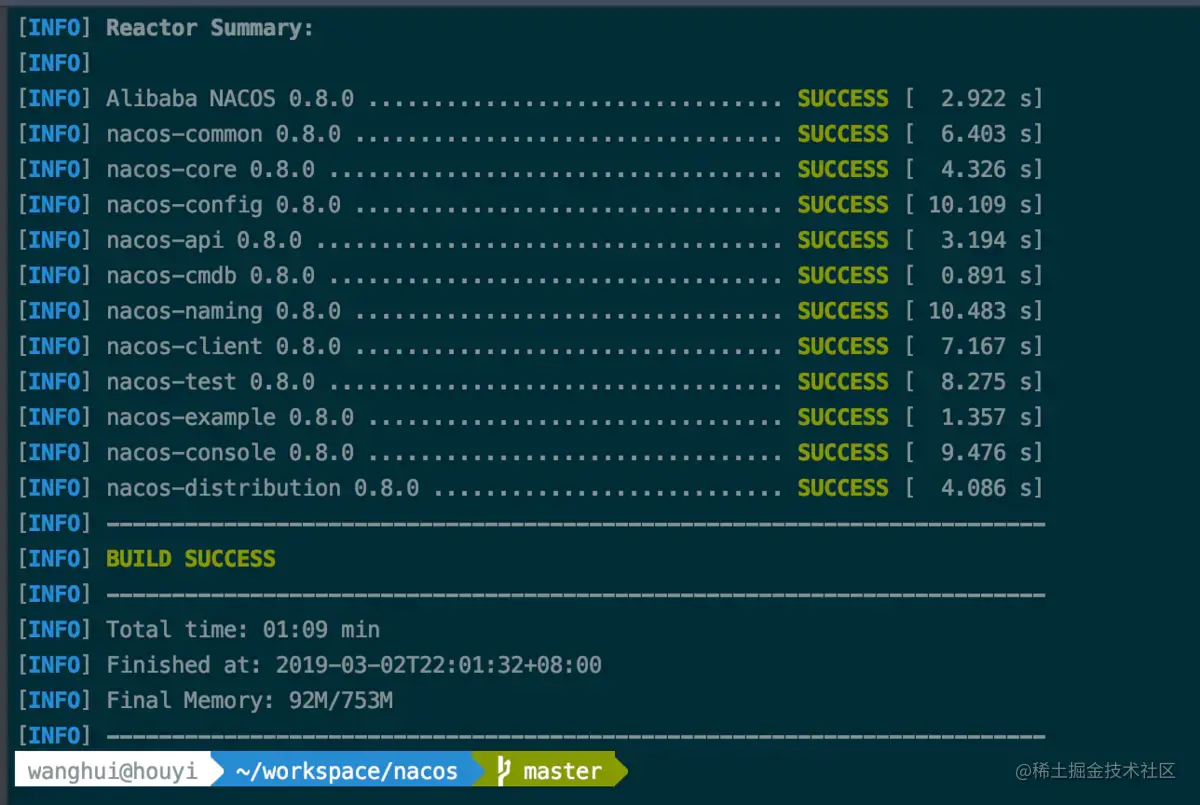This screenshot has height=805, width=1200.
Task: Click the '10.109 s' build time
Action: 979,205
